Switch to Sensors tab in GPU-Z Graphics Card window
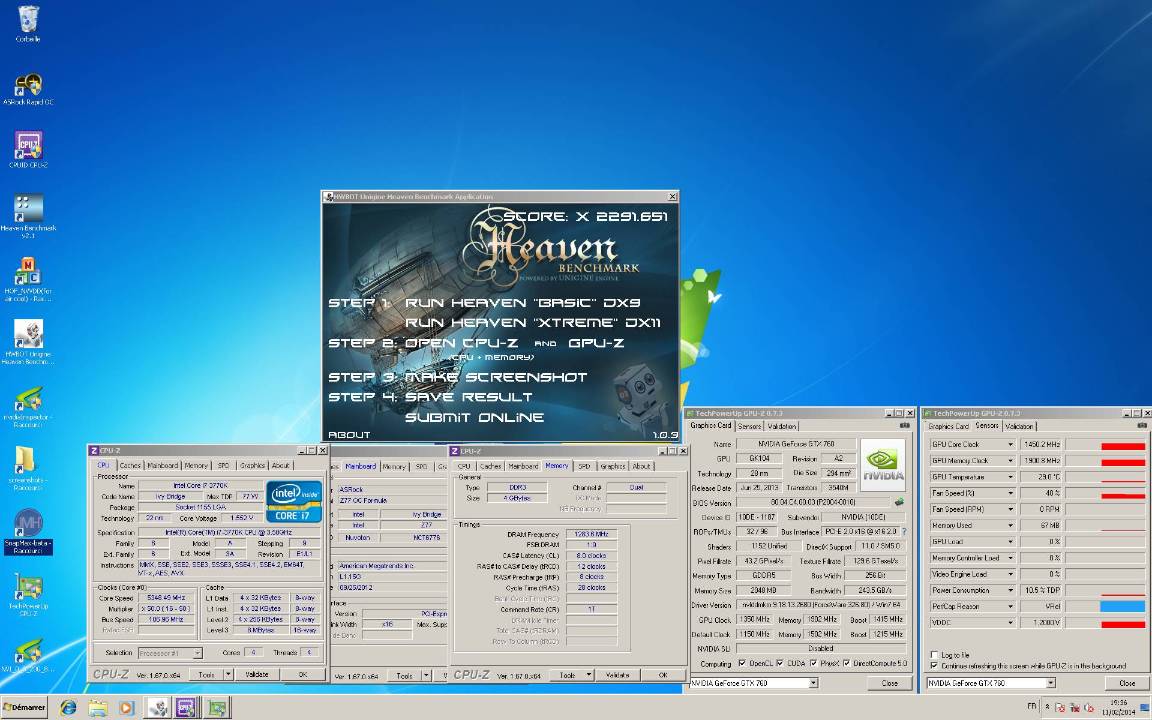The height and width of the screenshot is (720, 1152). (749, 426)
